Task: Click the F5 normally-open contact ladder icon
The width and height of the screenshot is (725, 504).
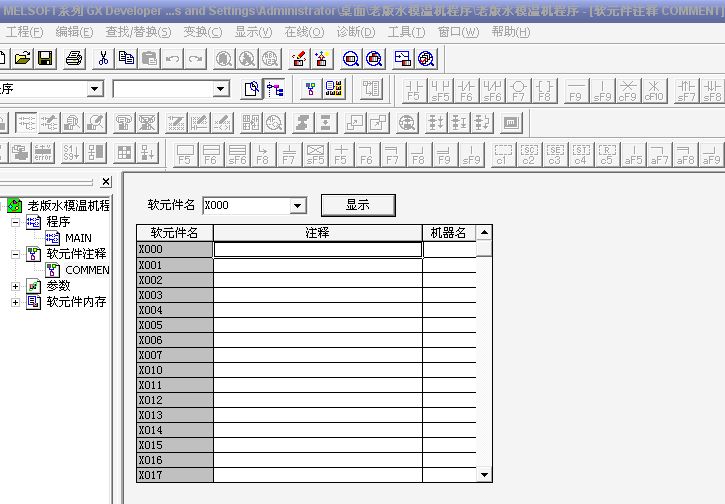Action: coord(414,90)
